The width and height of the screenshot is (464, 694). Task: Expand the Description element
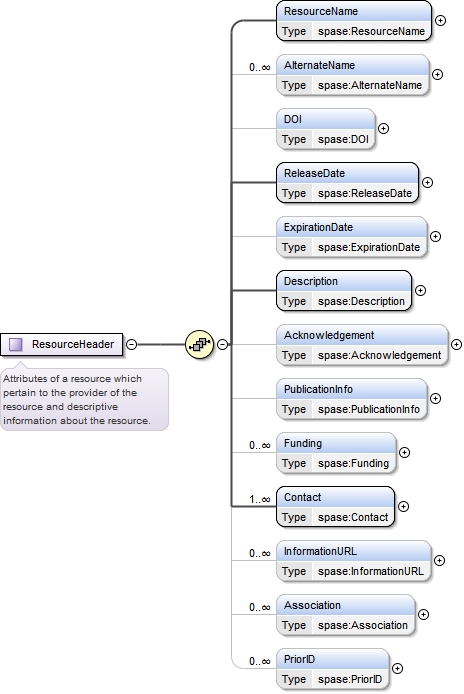(421, 290)
